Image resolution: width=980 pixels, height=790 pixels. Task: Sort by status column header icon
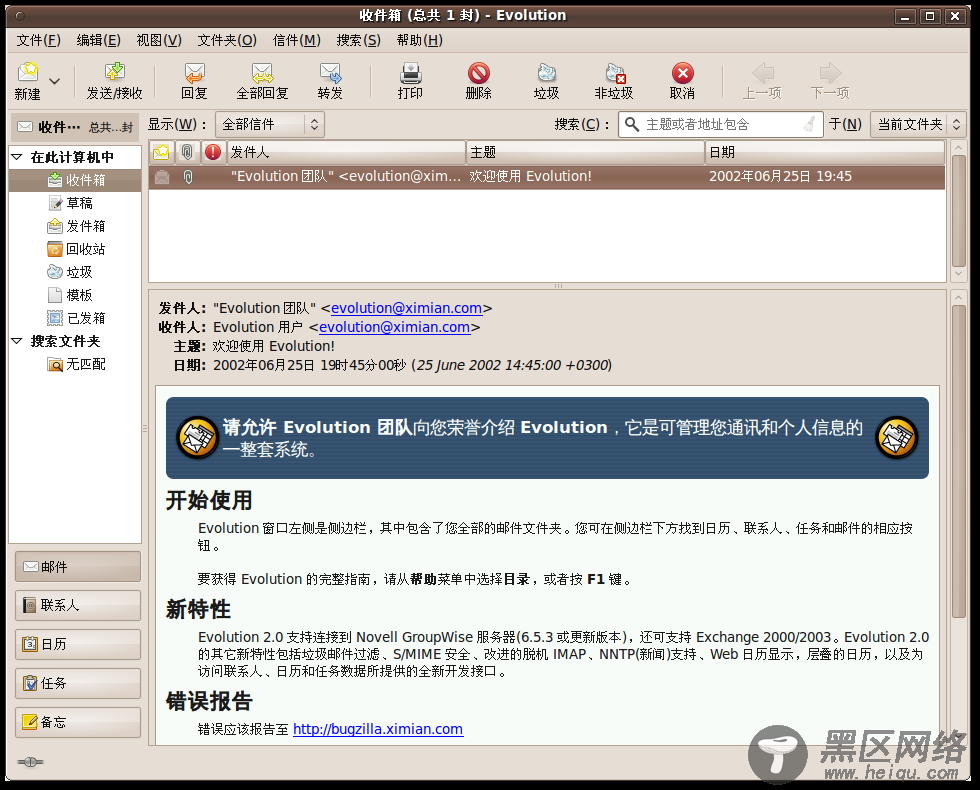pyautogui.click(x=161, y=152)
